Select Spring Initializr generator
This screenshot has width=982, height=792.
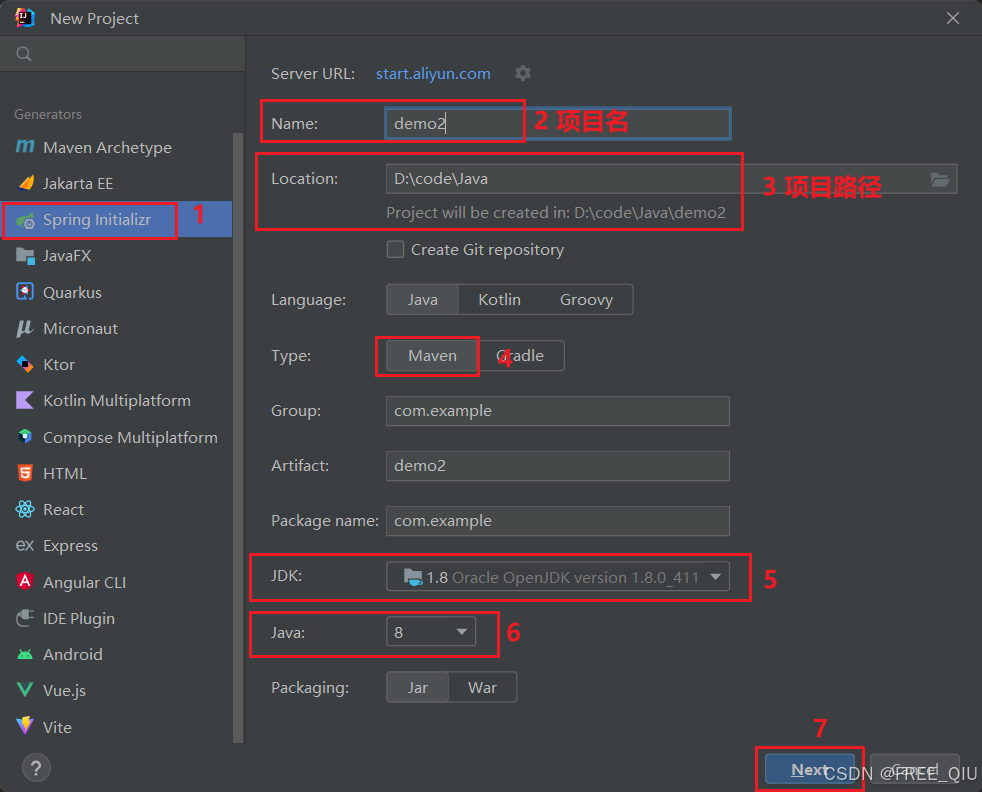pos(116,220)
